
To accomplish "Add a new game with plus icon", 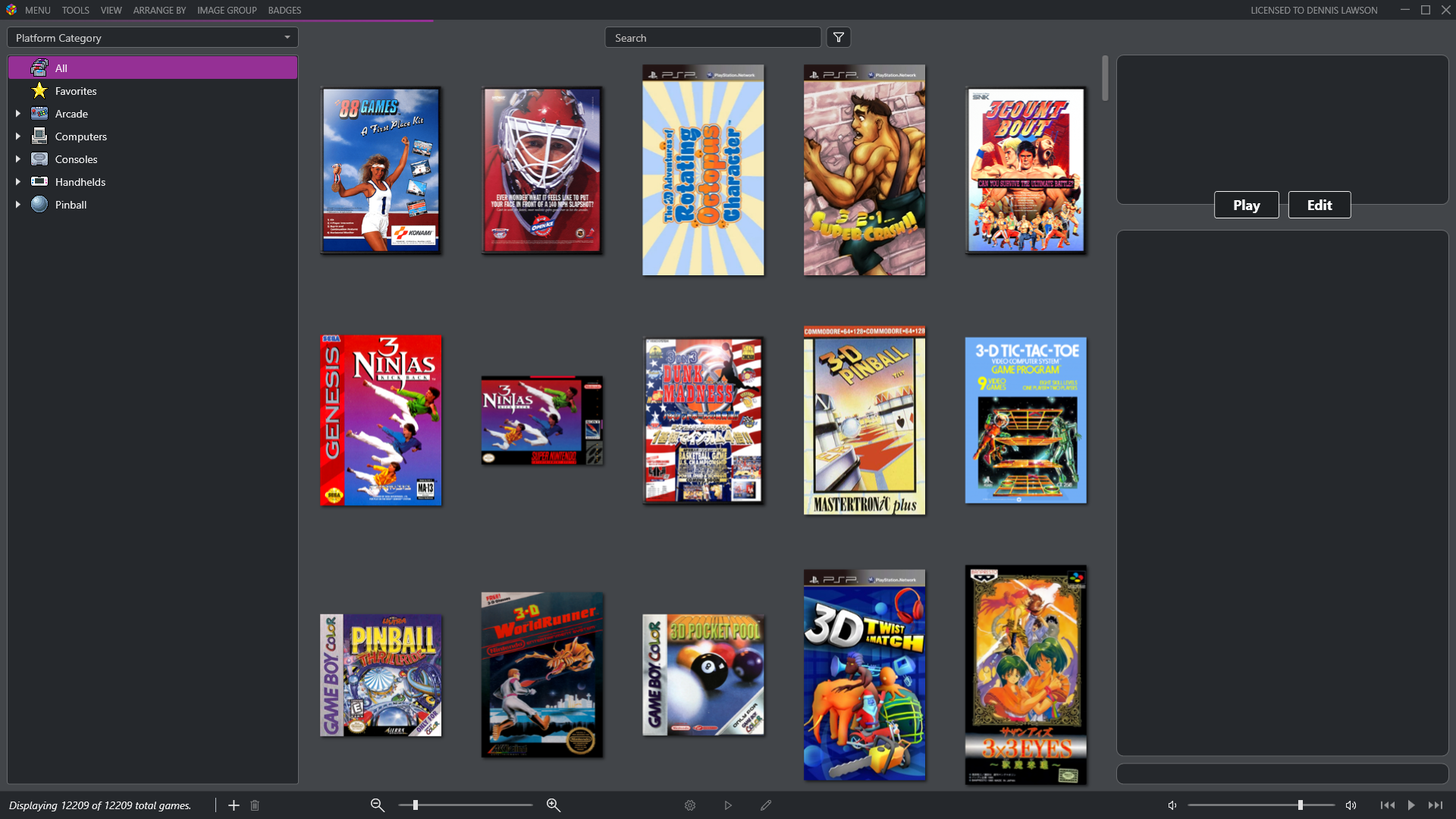I will (234, 805).
